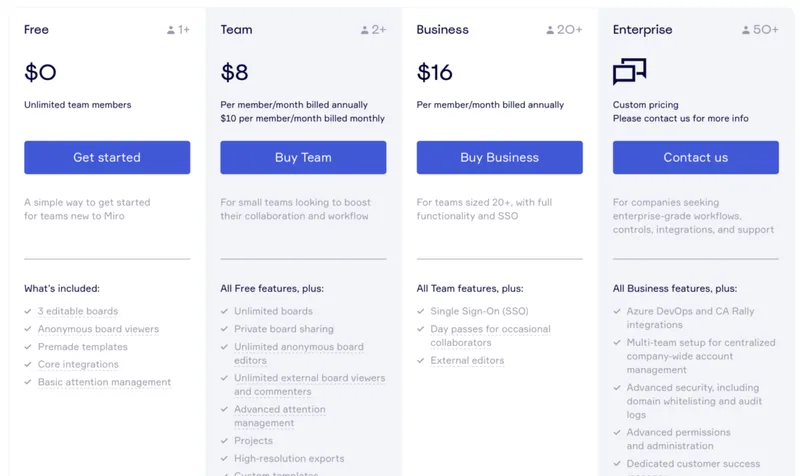Click the Business plan member icon
The width and height of the screenshot is (800, 476).
[x=550, y=30]
